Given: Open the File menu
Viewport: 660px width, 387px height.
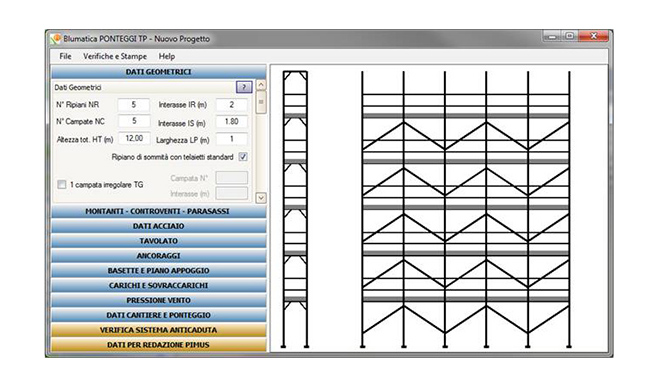Looking at the screenshot, I should tap(65, 56).
